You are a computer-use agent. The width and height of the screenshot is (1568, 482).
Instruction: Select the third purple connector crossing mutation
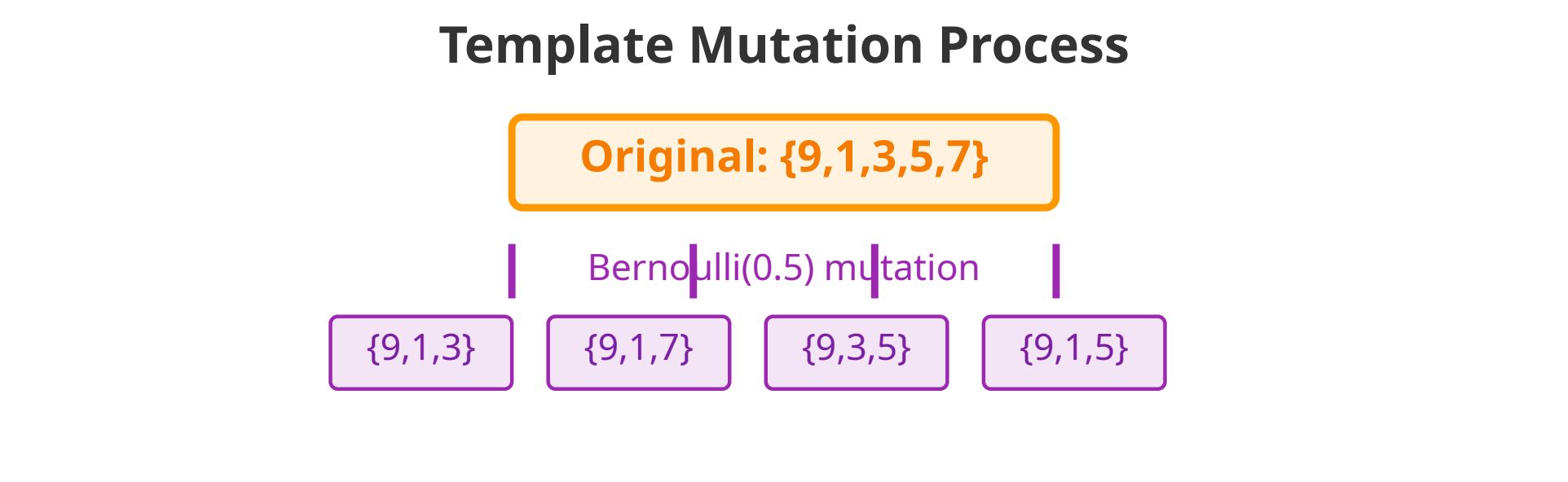click(874, 271)
